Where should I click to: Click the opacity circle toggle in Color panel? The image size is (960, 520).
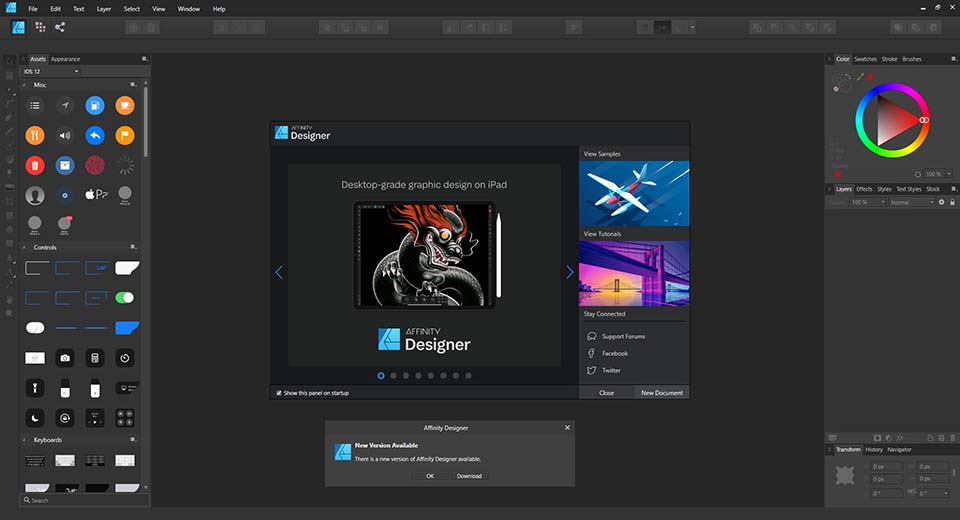tap(918, 175)
